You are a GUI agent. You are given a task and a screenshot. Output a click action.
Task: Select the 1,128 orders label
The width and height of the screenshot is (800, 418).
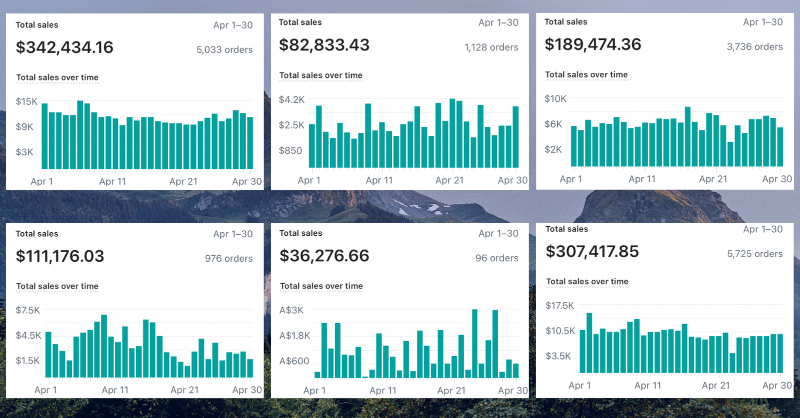[x=491, y=47]
